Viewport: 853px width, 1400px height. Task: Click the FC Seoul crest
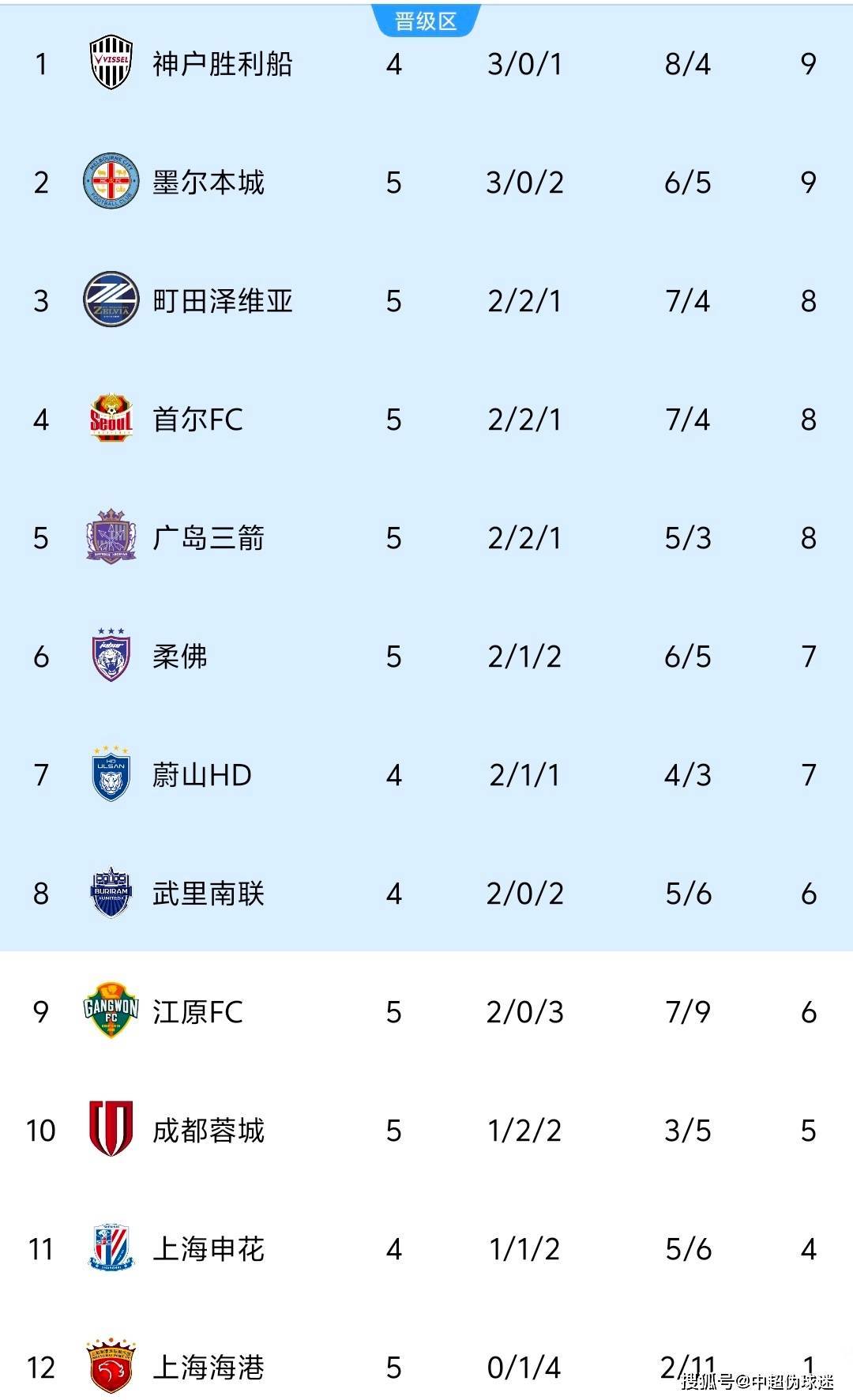[111, 419]
